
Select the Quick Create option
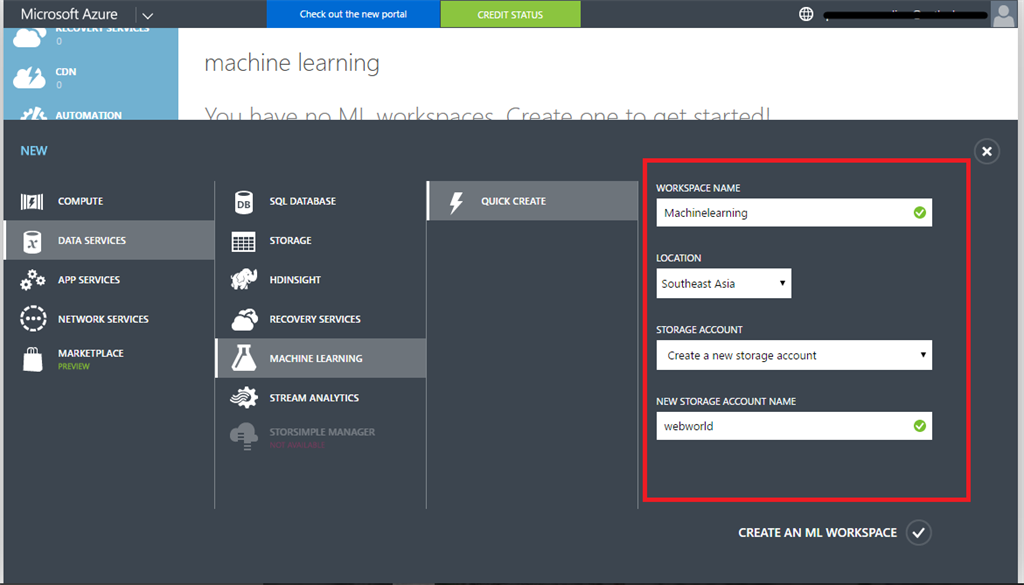click(532, 201)
